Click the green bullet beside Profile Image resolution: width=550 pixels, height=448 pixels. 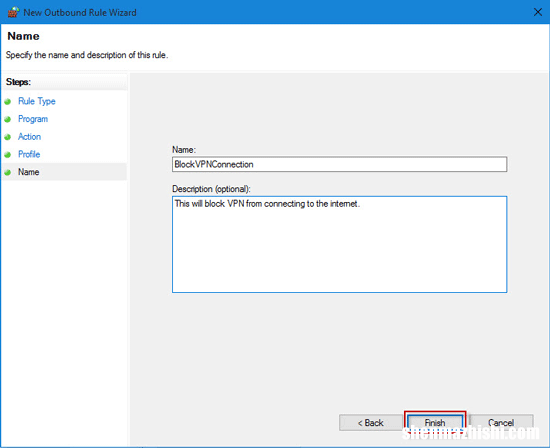click(x=8, y=154)
